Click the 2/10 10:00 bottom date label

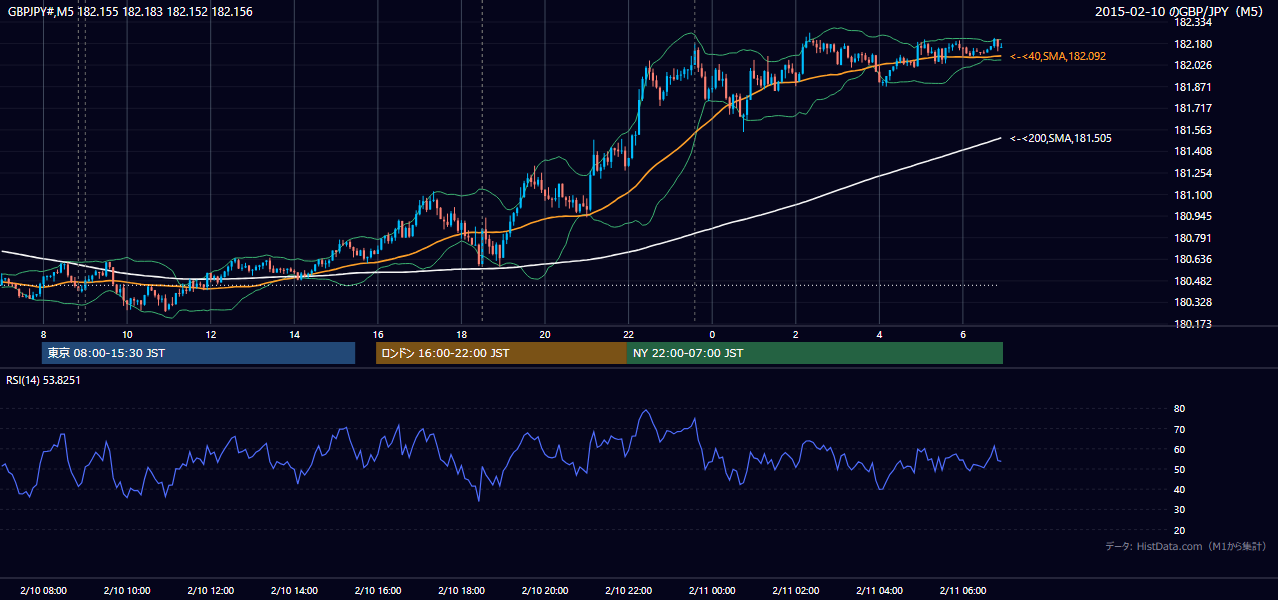click(x=127, y=591)
